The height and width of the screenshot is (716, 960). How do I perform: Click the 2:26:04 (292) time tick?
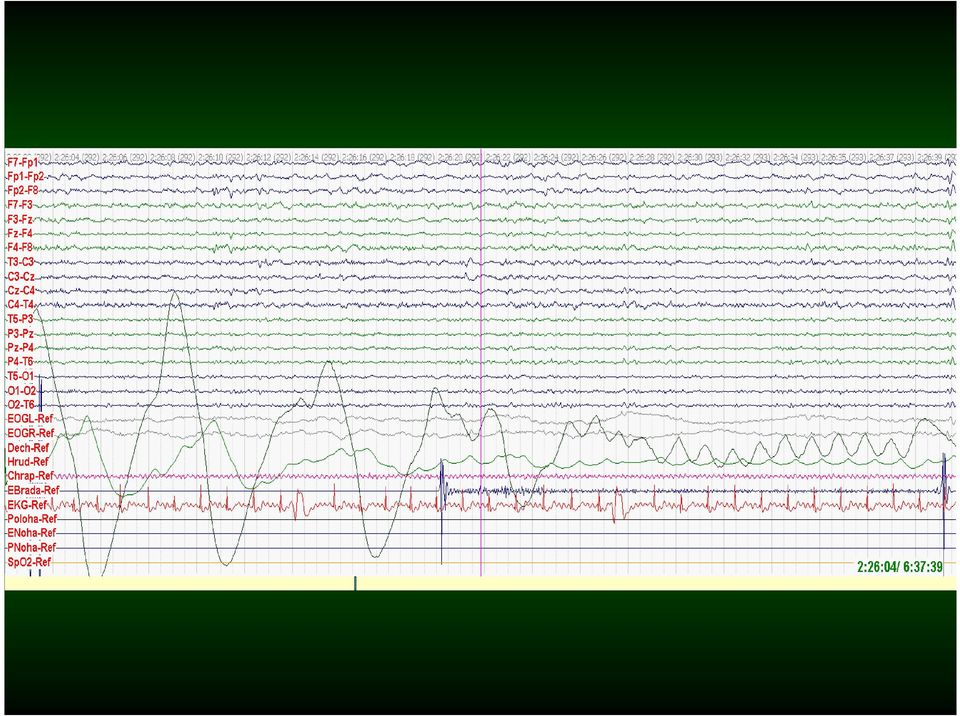click(x=76, y=157)
